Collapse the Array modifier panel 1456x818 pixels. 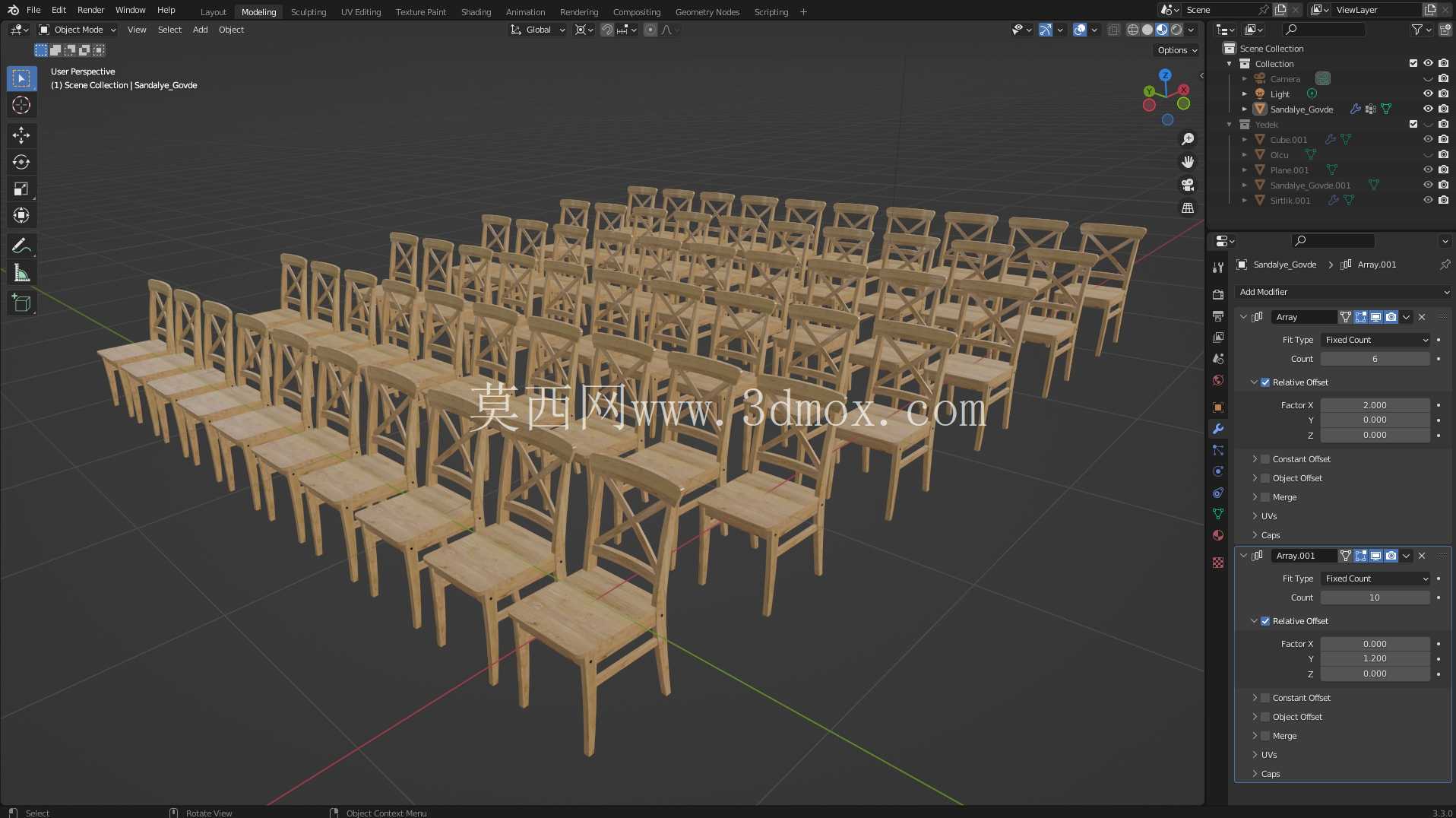[x=1243, y=317]
